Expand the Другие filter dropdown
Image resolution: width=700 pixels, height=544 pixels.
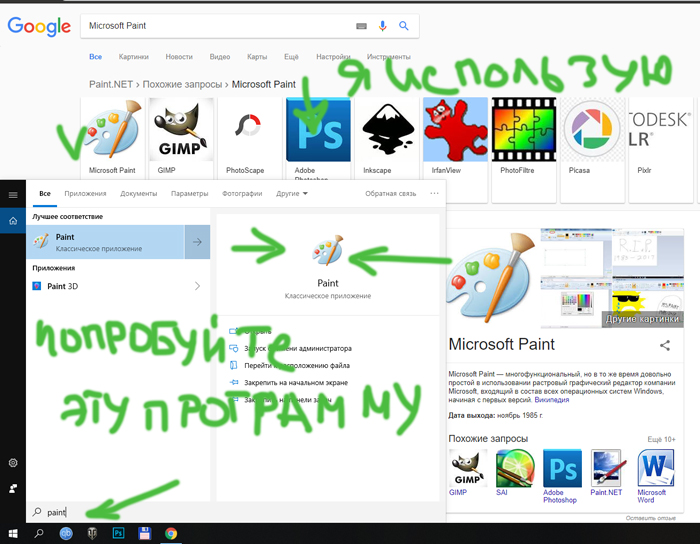click(x=292, y=193)
